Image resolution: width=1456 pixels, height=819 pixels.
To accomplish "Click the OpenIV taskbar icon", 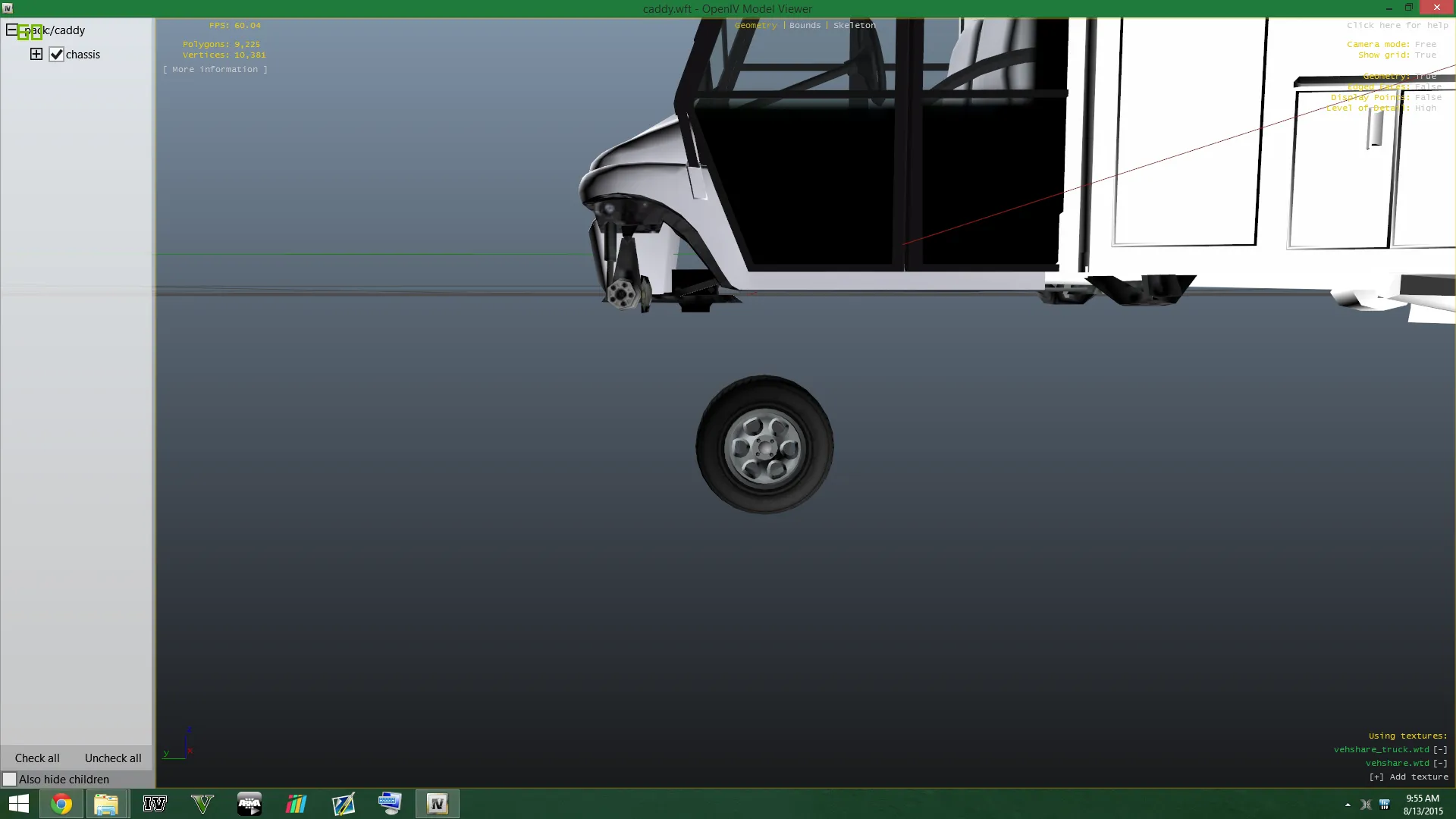I will pyautogui.click(x=437, y=804).
